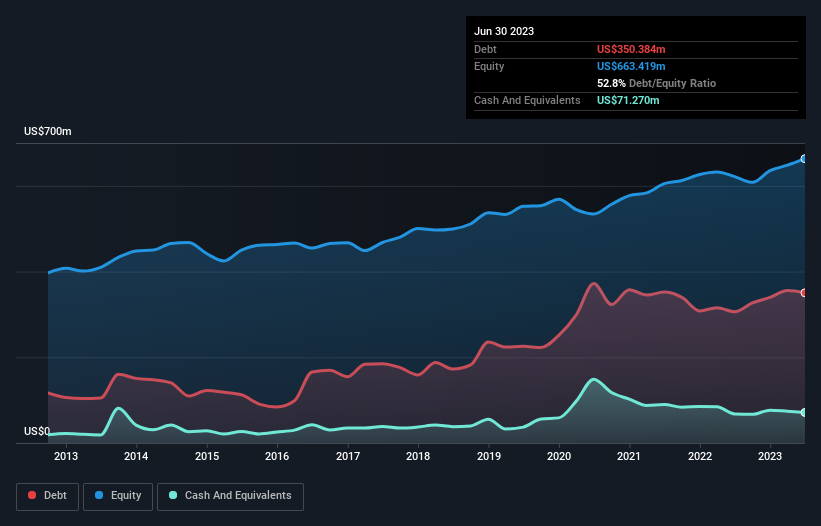Viewport: 821px width, 526px height.
Task: Click the US$700m y-axis label
Action: pos(48,131)
